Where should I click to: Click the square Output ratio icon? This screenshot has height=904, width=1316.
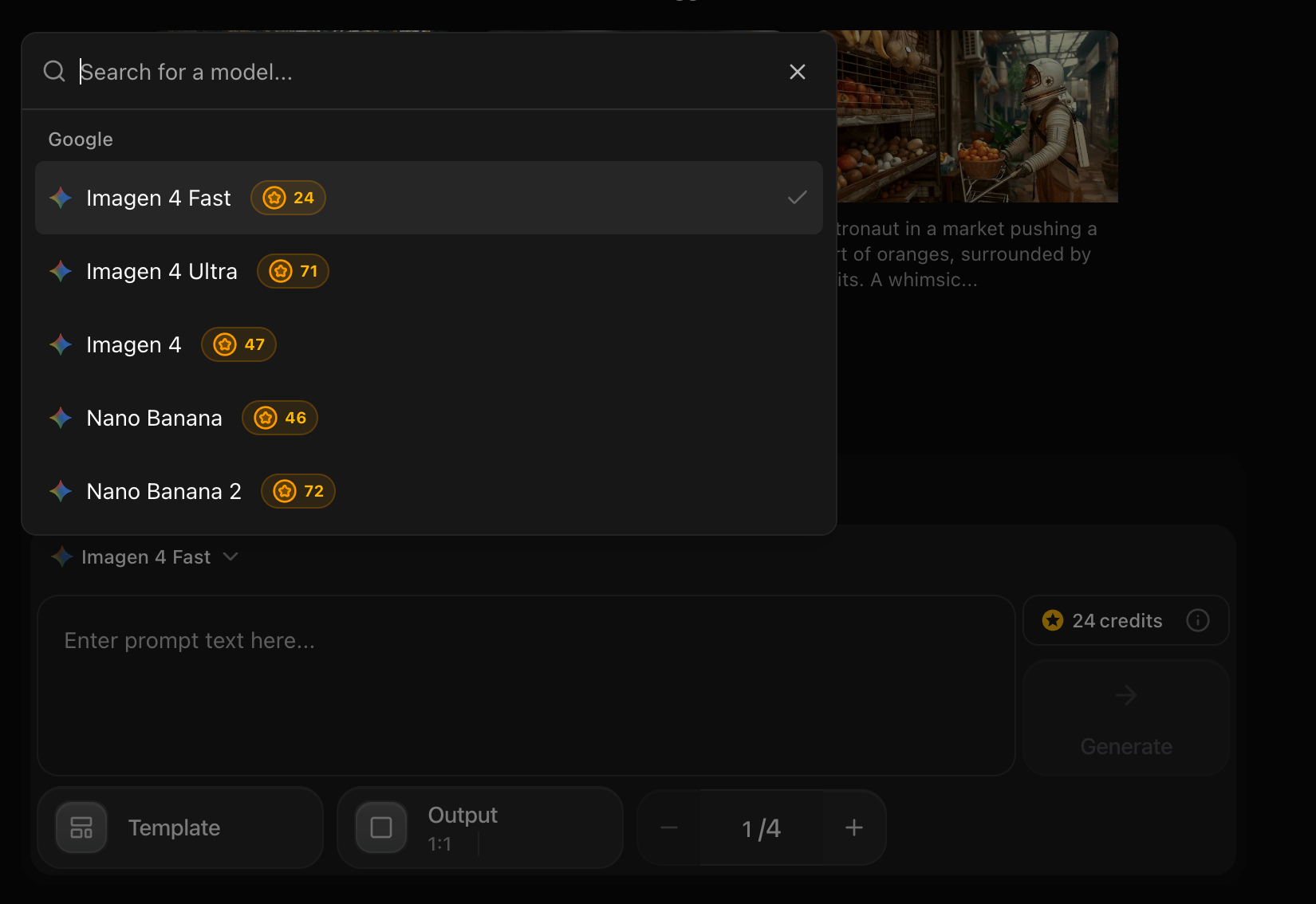click(x=381, y=827)
